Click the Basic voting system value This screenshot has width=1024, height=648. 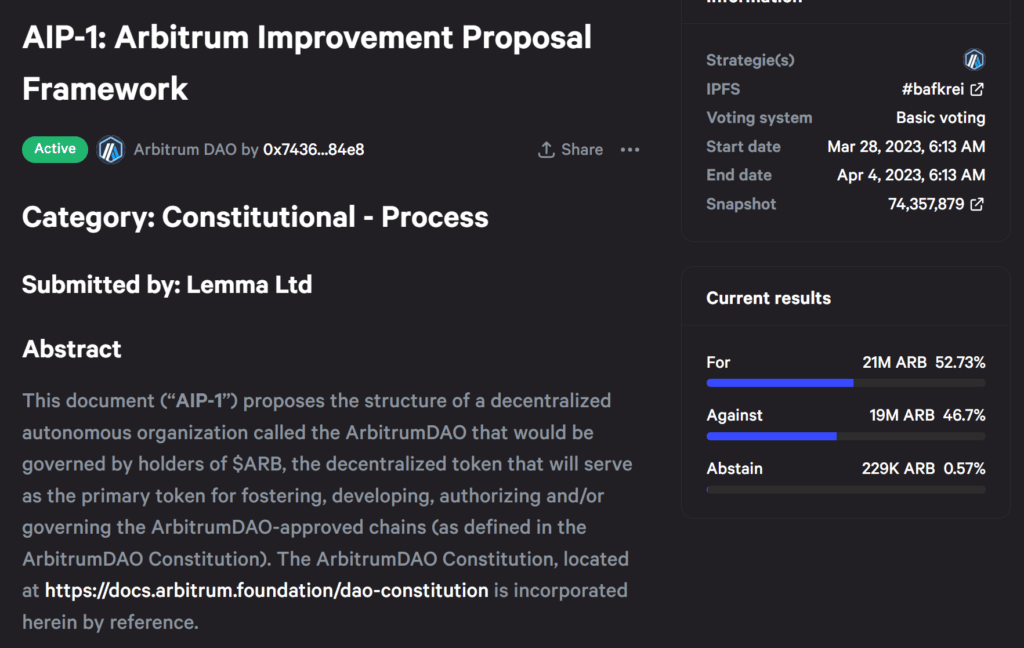940,118
